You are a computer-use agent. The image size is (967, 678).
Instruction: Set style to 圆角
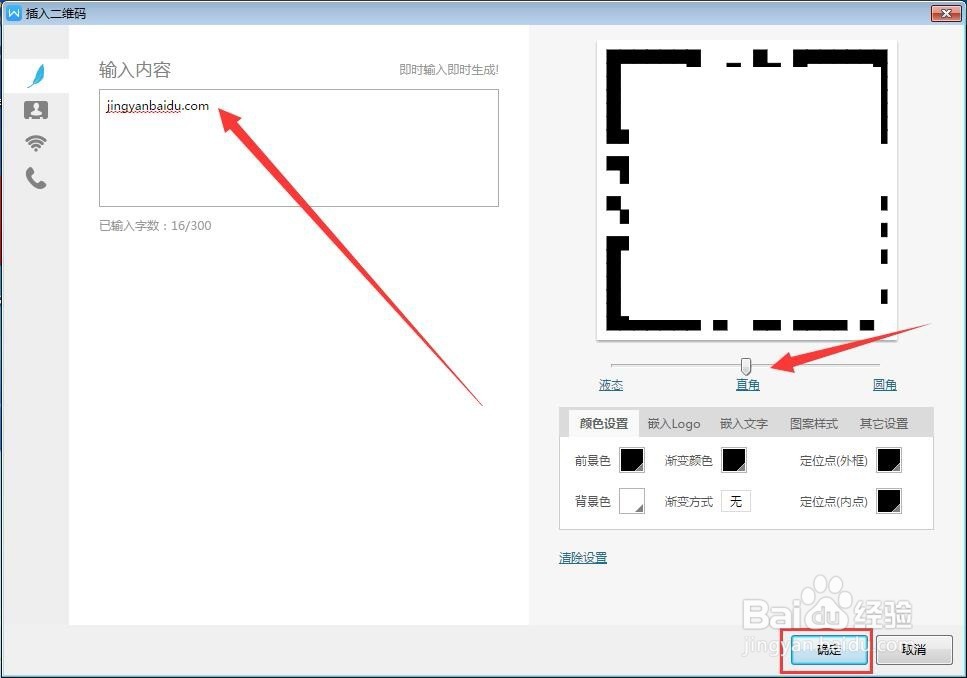tap(884, 385)
